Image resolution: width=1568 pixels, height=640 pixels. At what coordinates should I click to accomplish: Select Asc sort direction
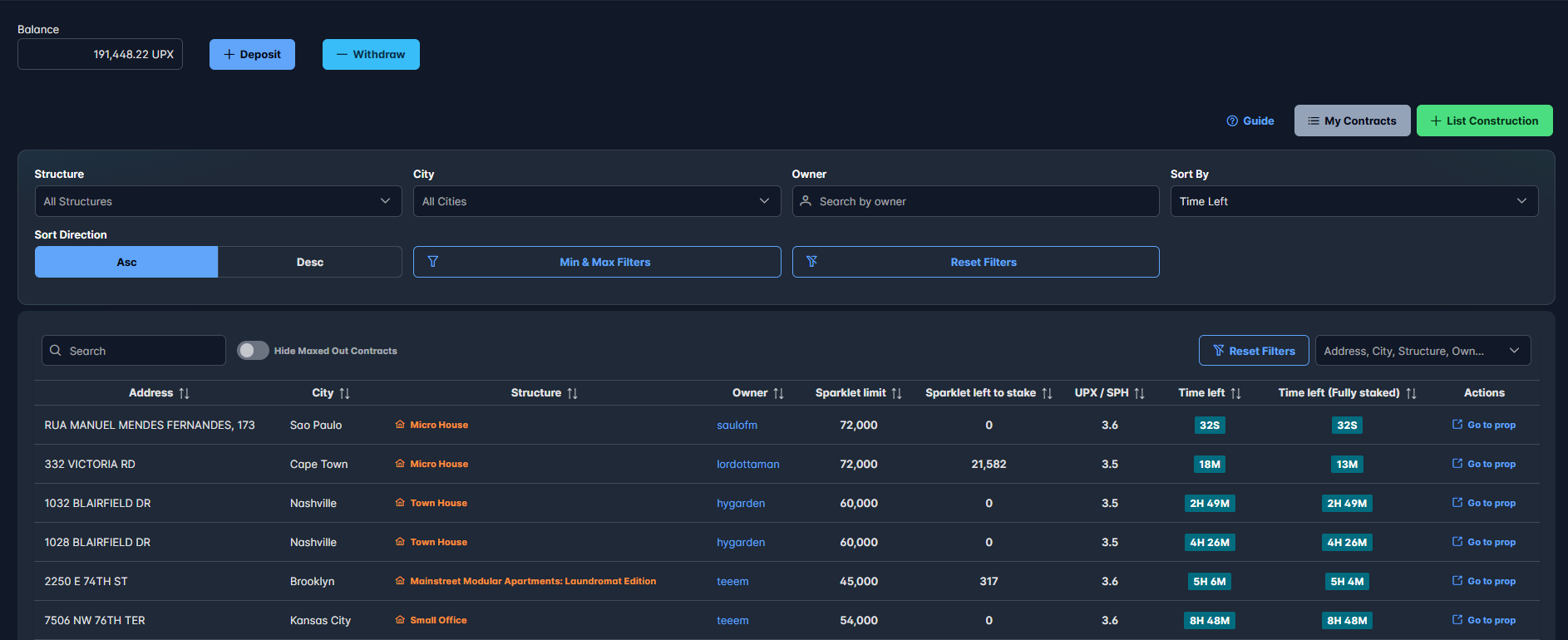pos(126,262)
